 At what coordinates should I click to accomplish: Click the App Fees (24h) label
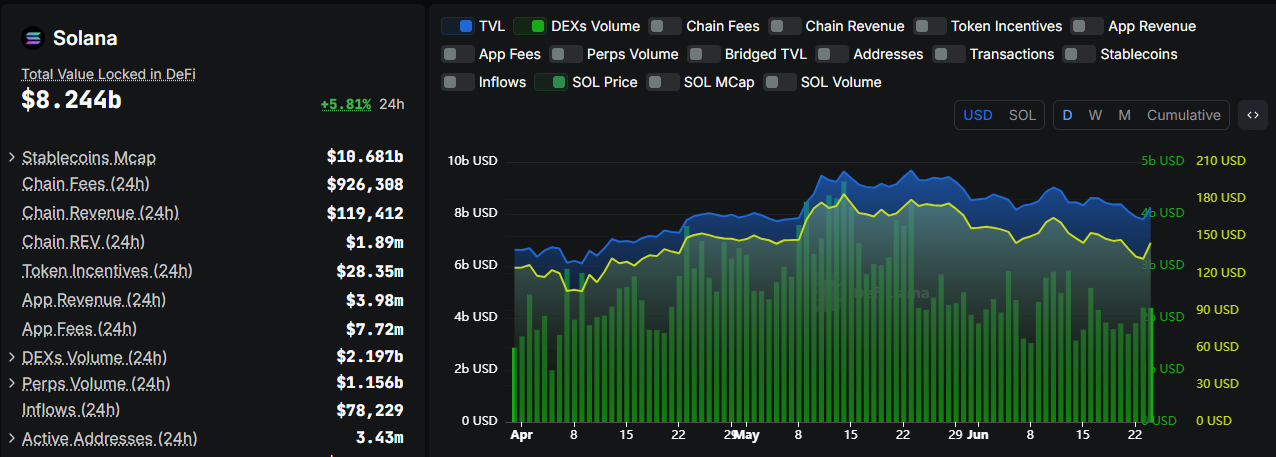click(x=79, y=328)
